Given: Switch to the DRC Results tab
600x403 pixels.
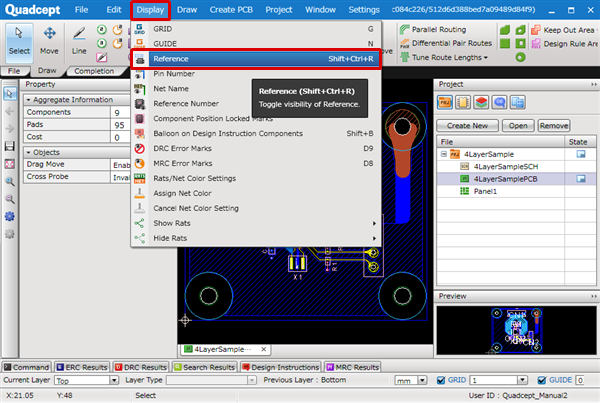Looking at the screenshot, I should 141,367.
